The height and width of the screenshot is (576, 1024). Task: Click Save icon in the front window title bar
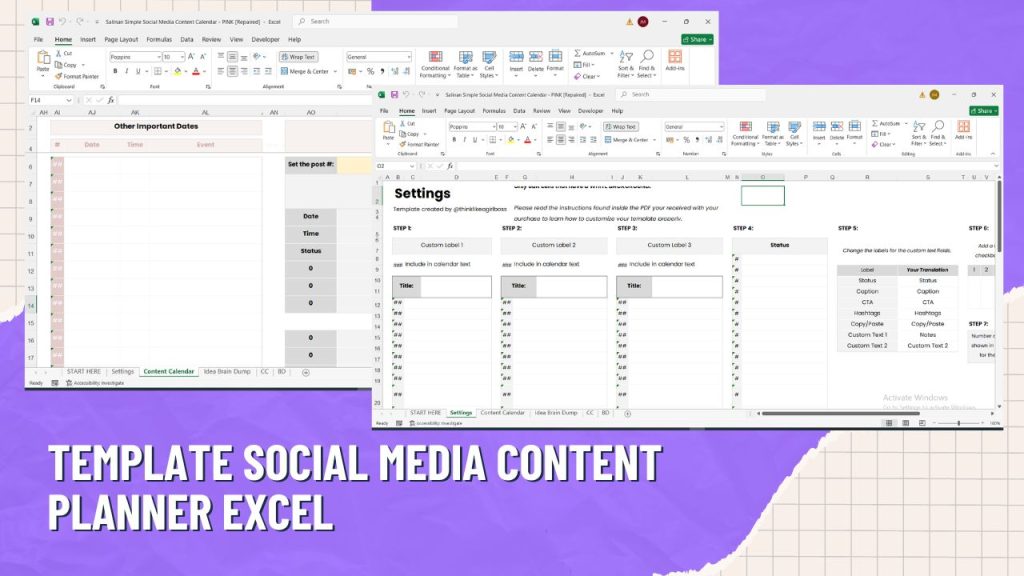click(x=394, y=95)
